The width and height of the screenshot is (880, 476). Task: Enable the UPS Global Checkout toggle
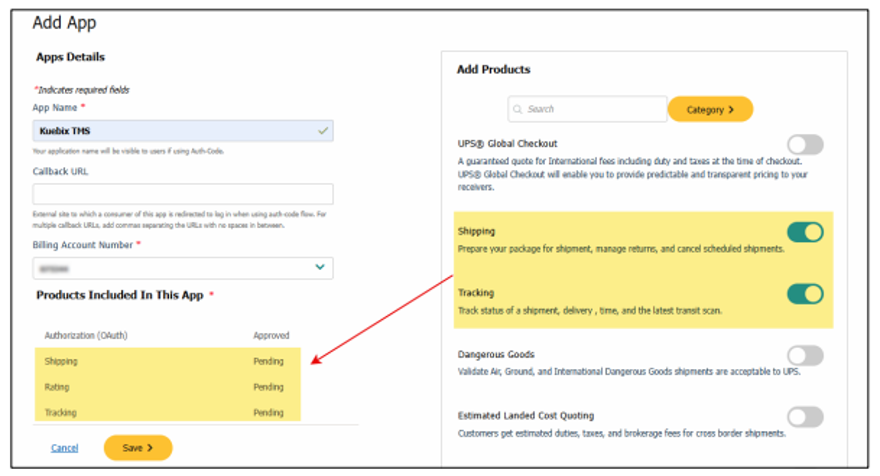click(x=805, y=144)
